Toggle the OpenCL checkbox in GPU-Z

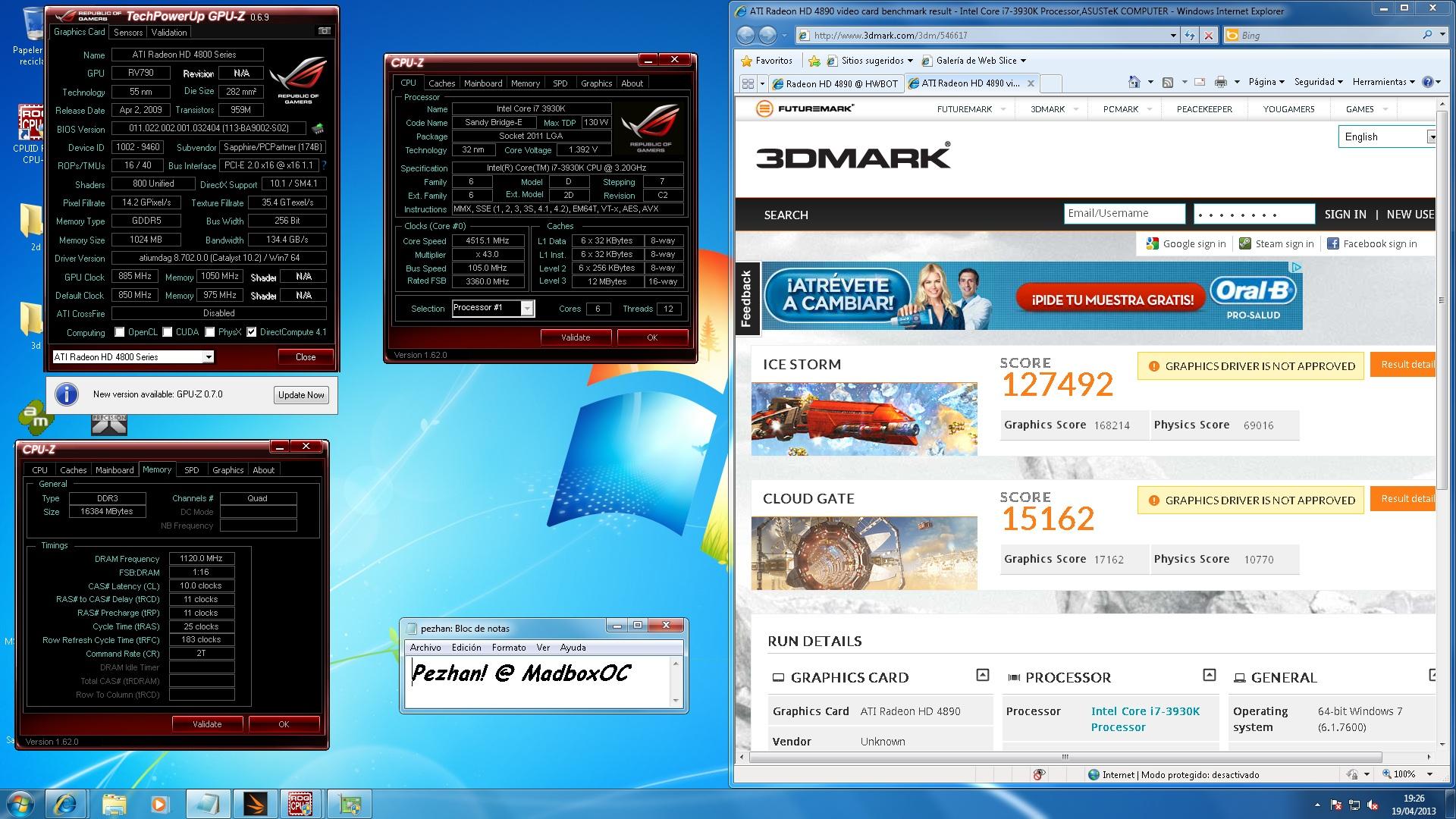pos(119,332)
